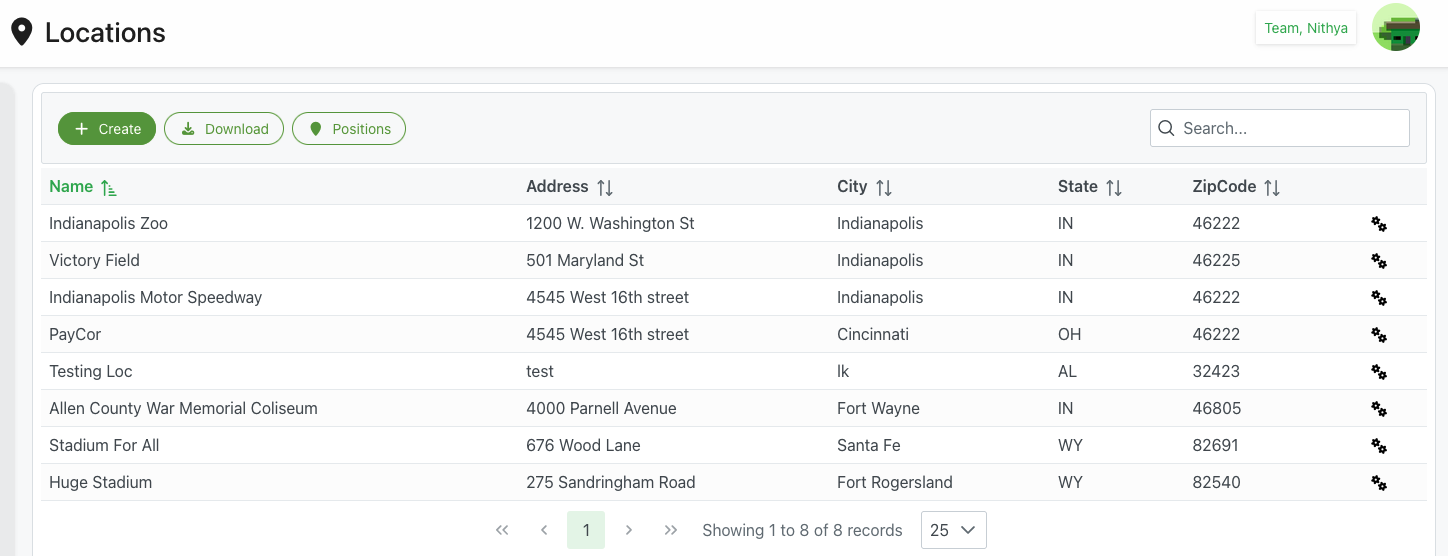
Task: Click gears icon for PayCor row
Action: tap(1379, 335)
